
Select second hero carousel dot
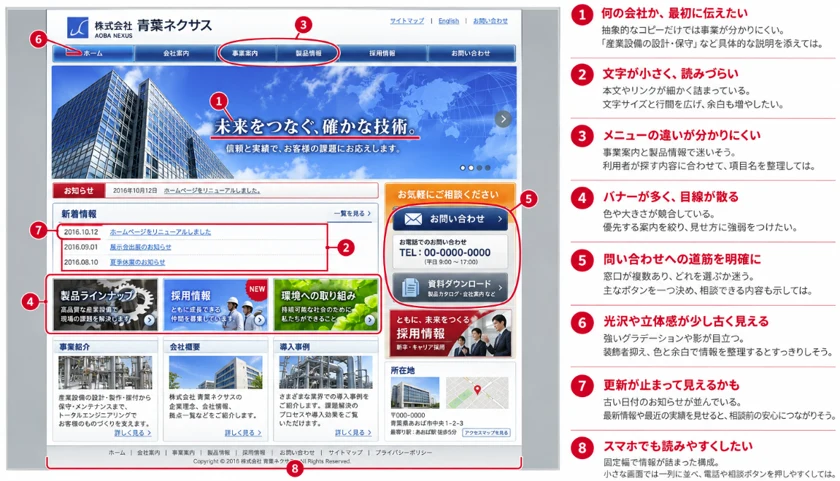tap(471, 168)
